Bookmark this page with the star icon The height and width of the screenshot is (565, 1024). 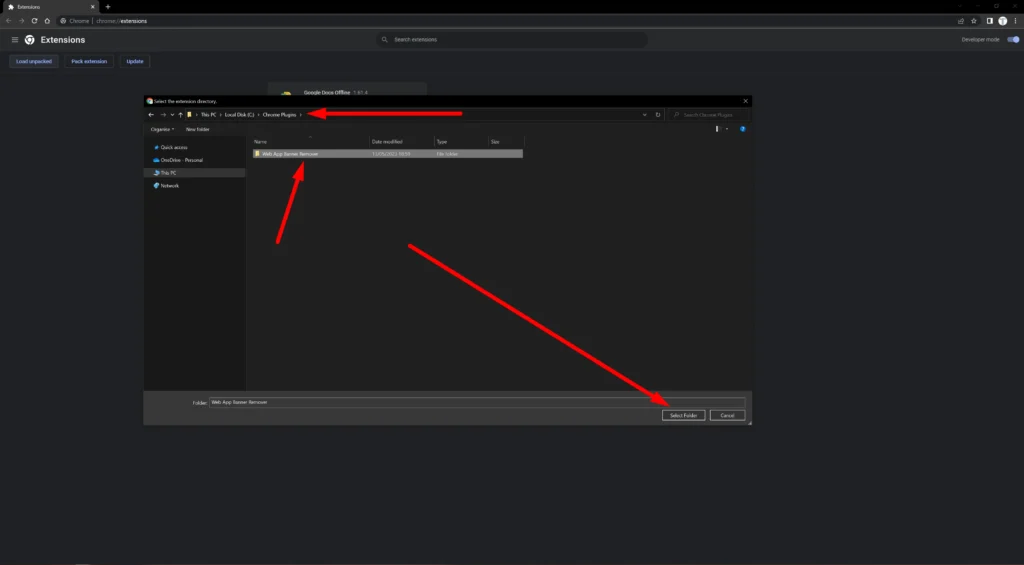[x=974, y=21]
